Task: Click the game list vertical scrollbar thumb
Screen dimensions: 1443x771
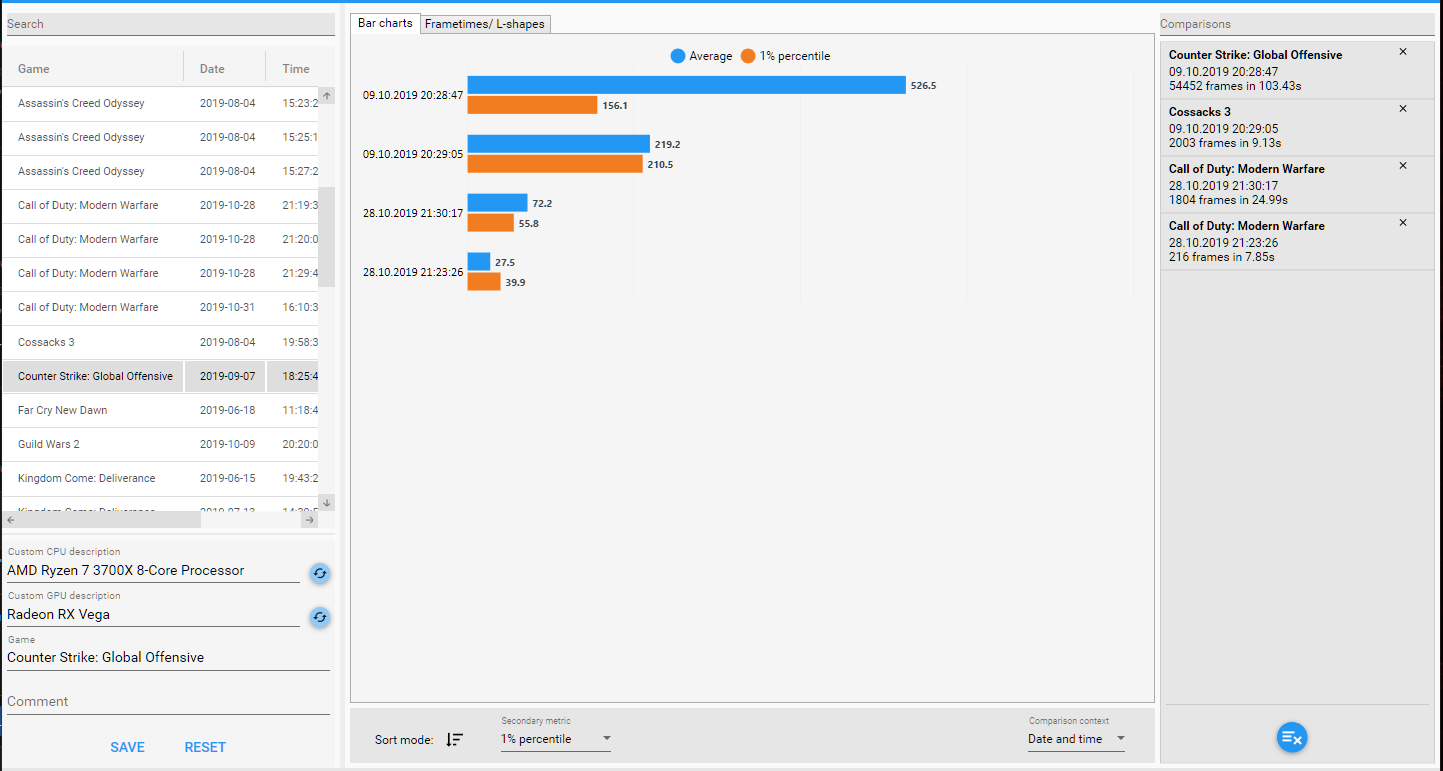Action: tap(326, 236)
